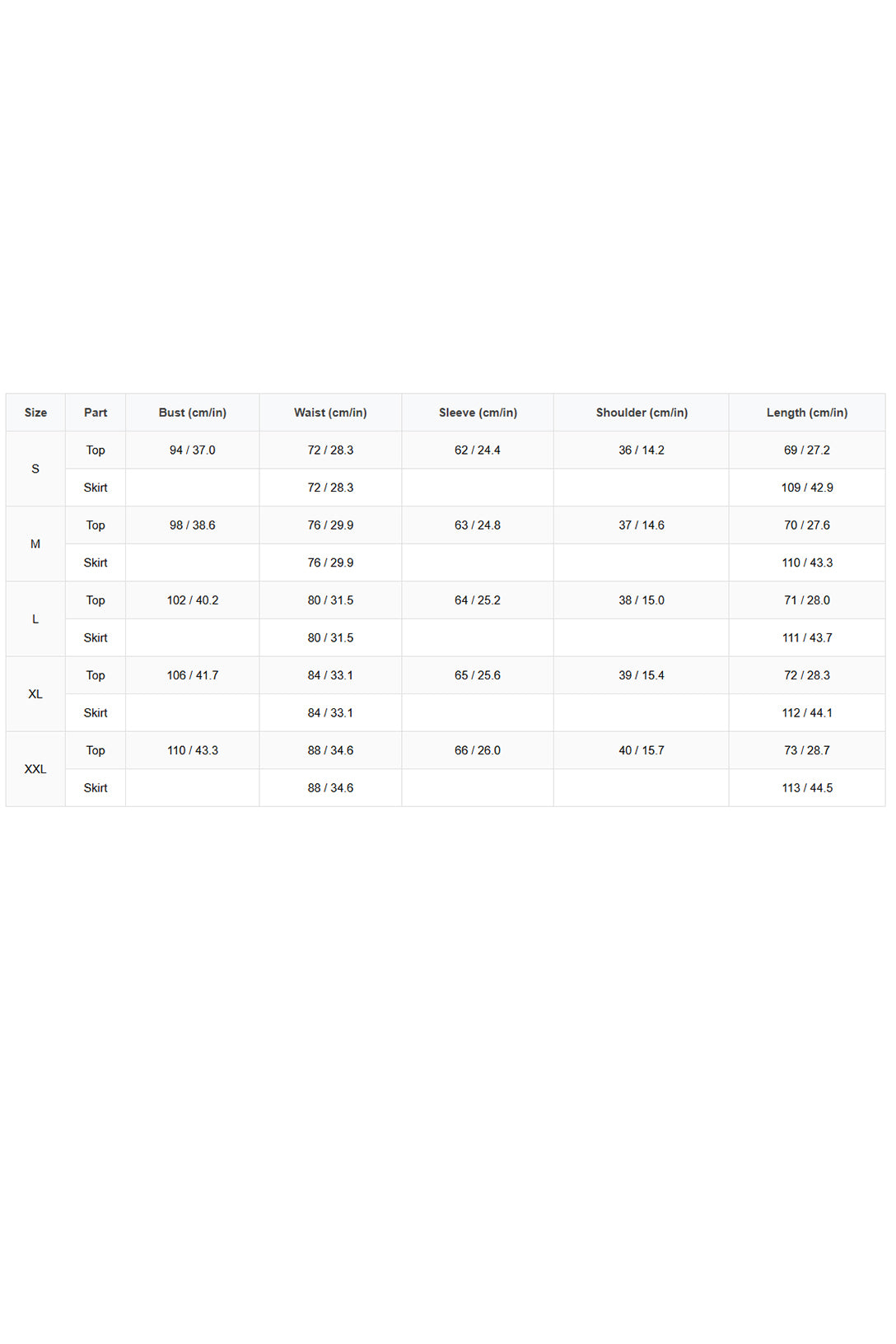Select skirt length 109 / 42.9
Screen dimensions: 896x1344
click(807, 488)
